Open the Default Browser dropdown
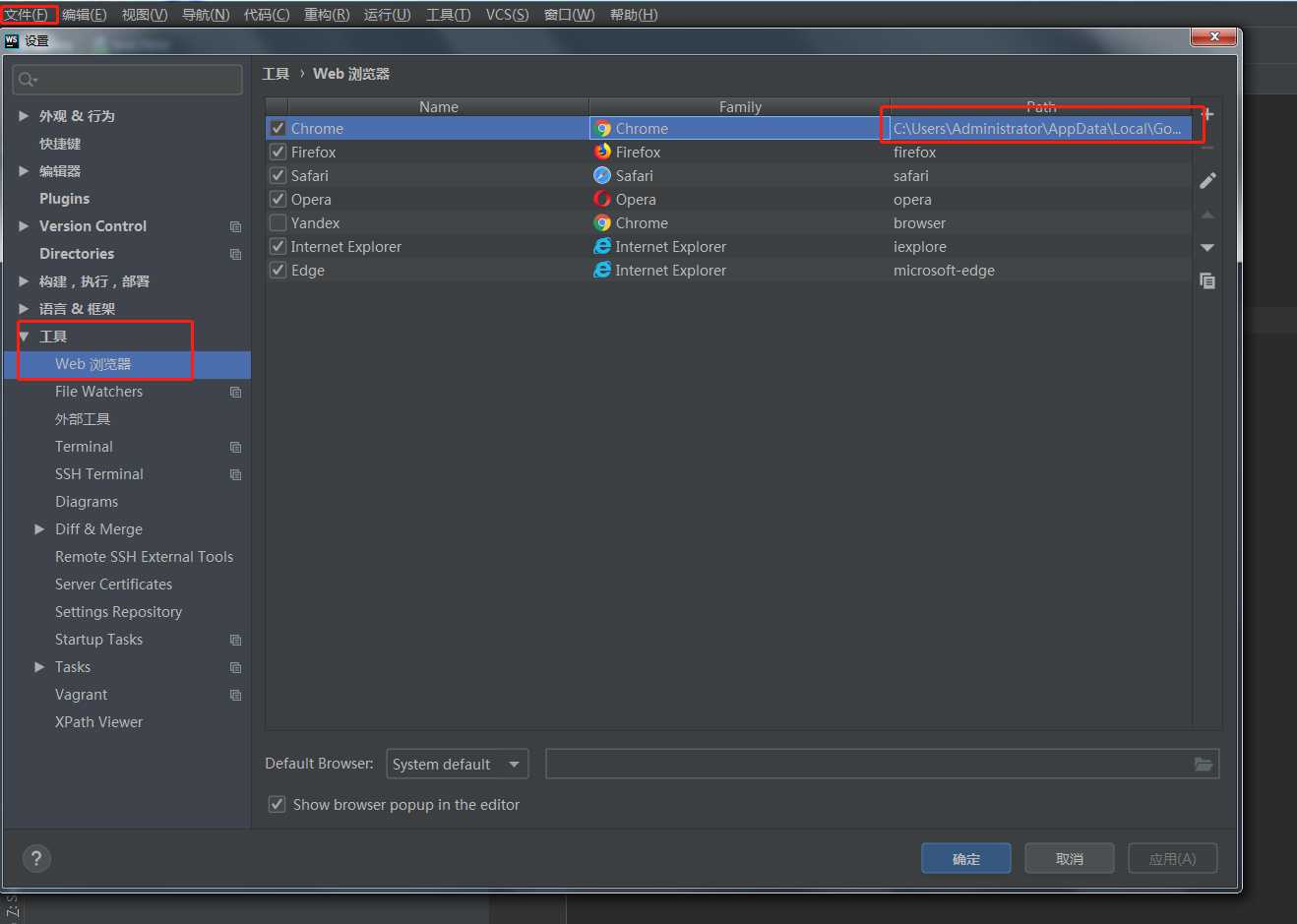This screenshot has height=924, width=1297. click(458, 764)
